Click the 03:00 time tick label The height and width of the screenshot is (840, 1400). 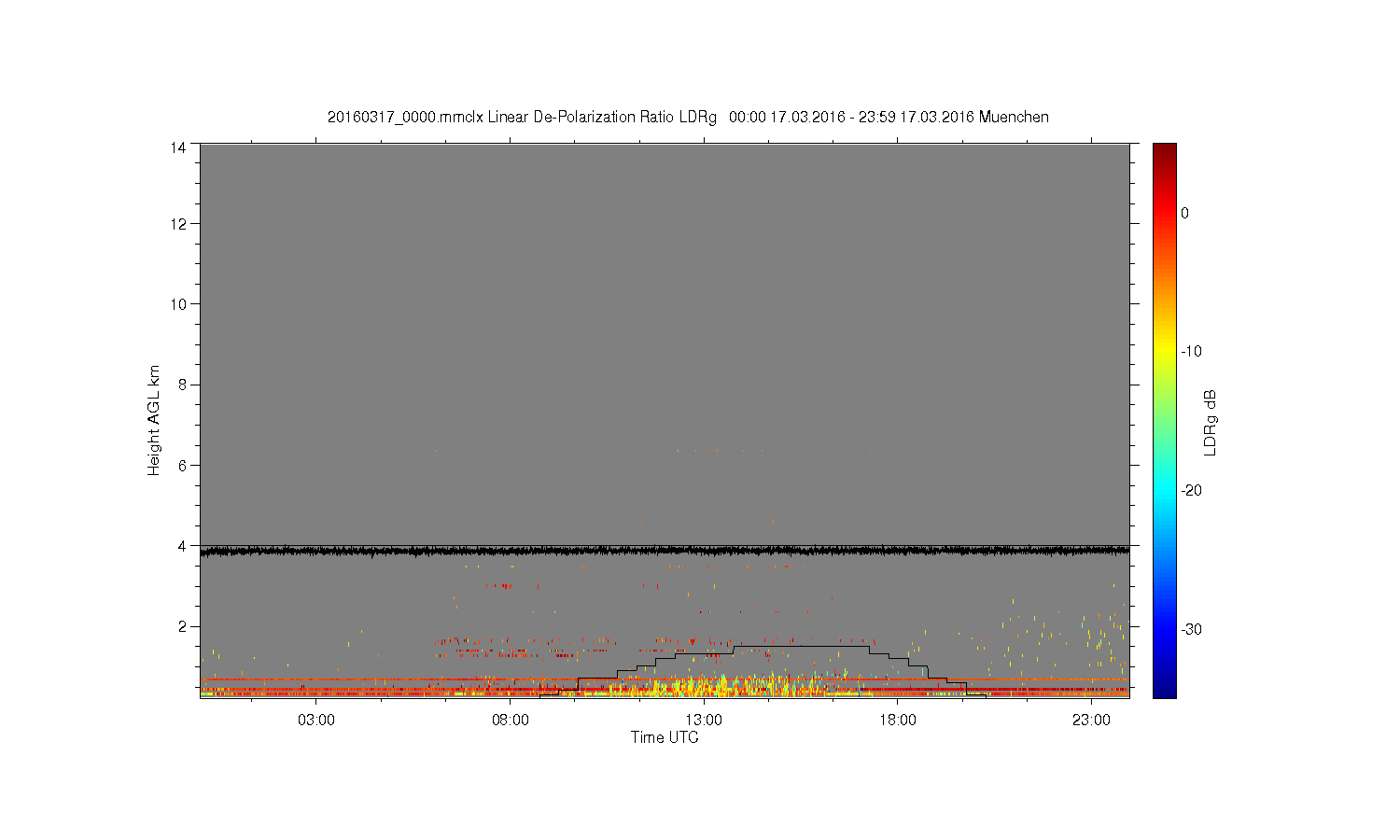point(316,721)
